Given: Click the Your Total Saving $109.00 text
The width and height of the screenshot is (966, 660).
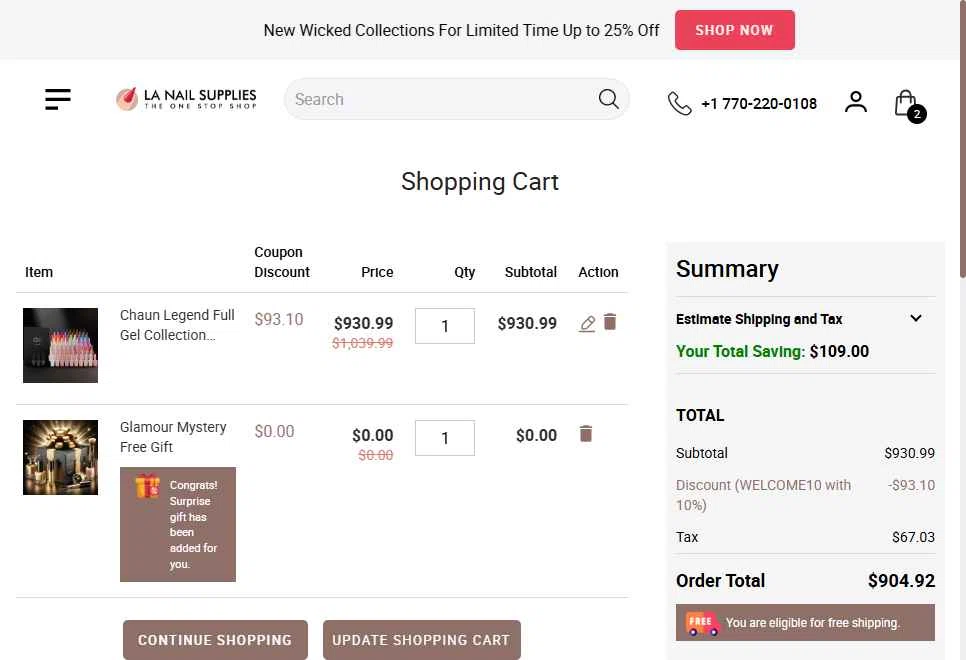Looking at the screenshot, I should [x=773, y=352].
